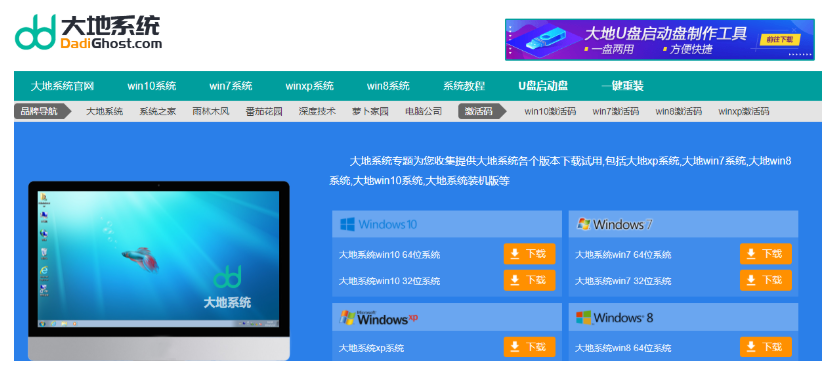Click the 大地系统win7 32位系统 text
Image resolution: width=839 pixels, height=373 pixels.
pos(623,281)
